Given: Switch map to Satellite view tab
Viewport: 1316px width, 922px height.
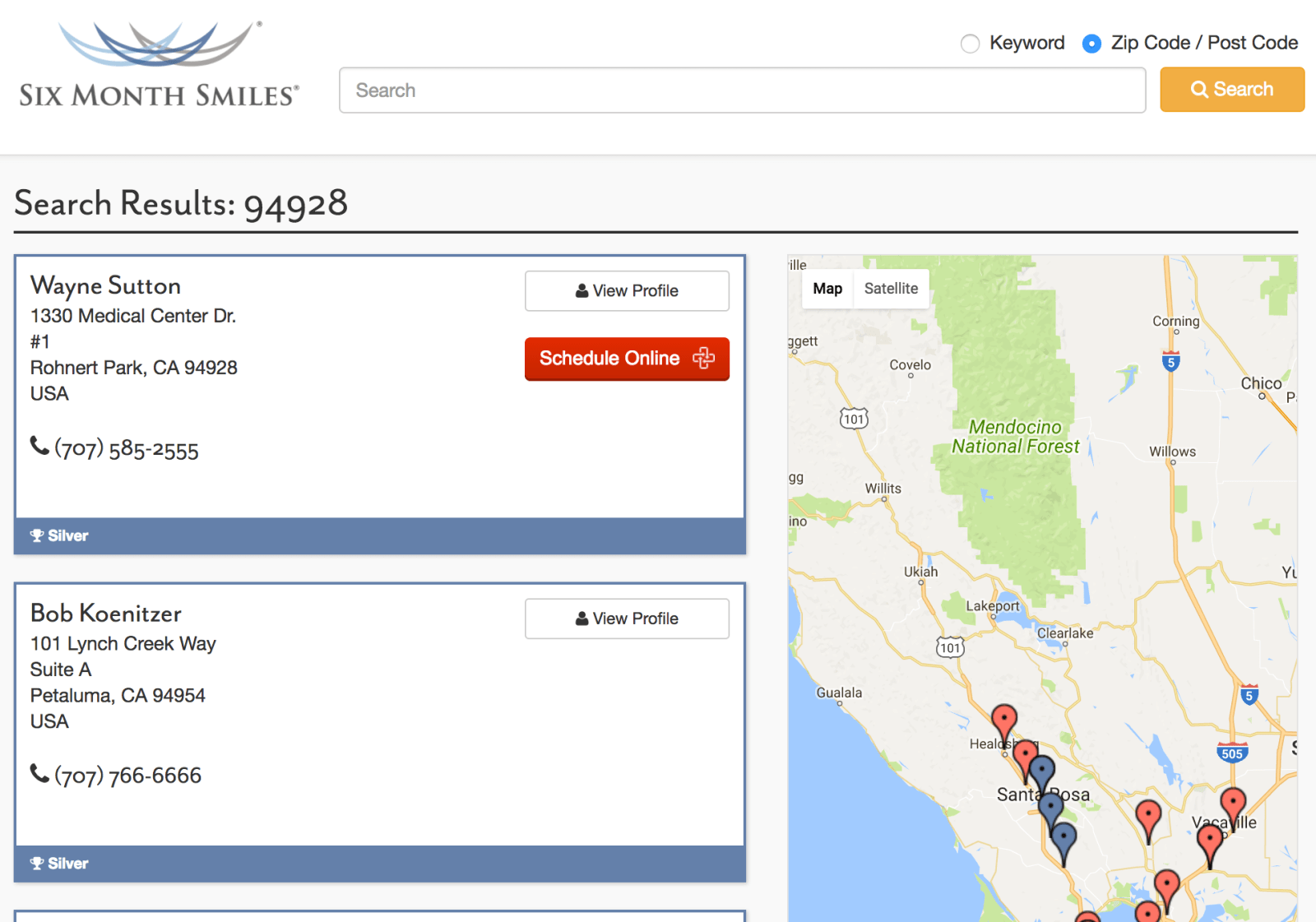Looking at the screenshot, I should click(x=891, y=289).
